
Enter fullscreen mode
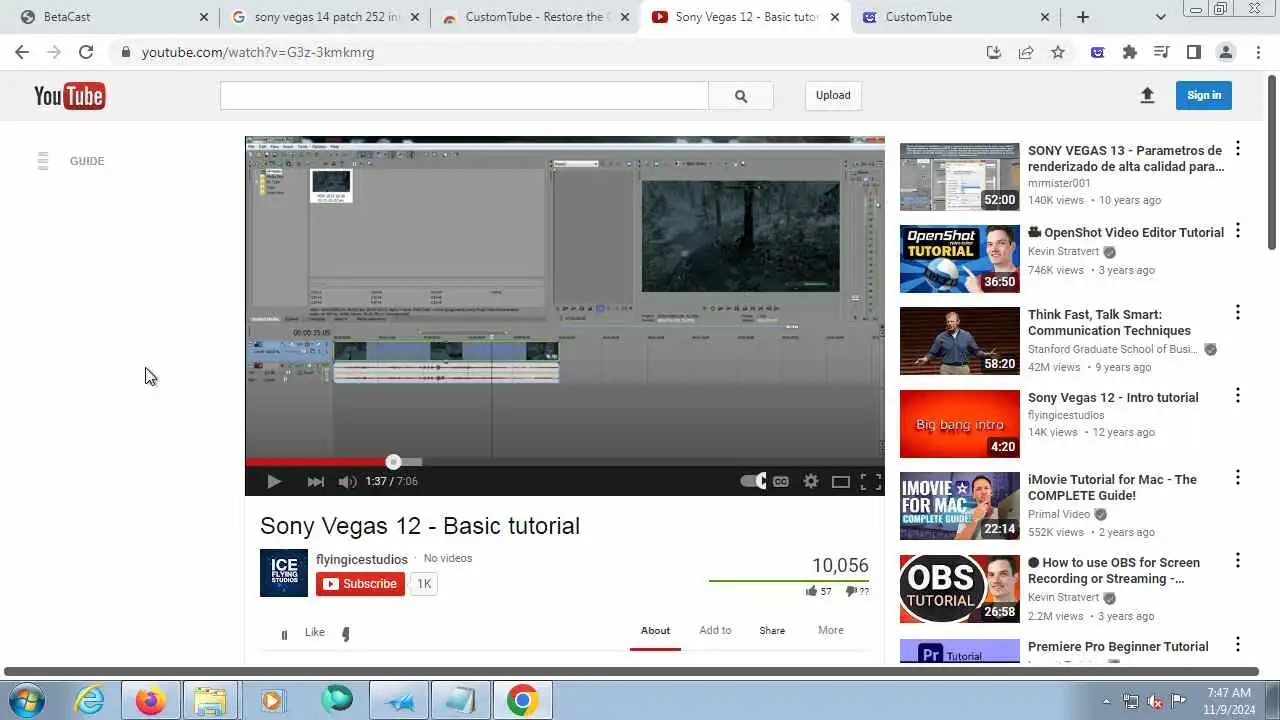click(871, 481)
